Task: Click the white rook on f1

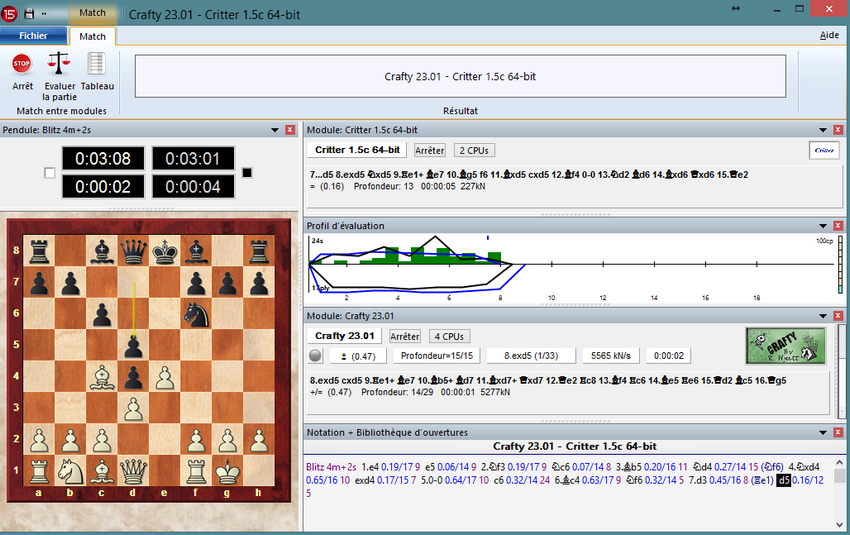Action: coord(196,472)
